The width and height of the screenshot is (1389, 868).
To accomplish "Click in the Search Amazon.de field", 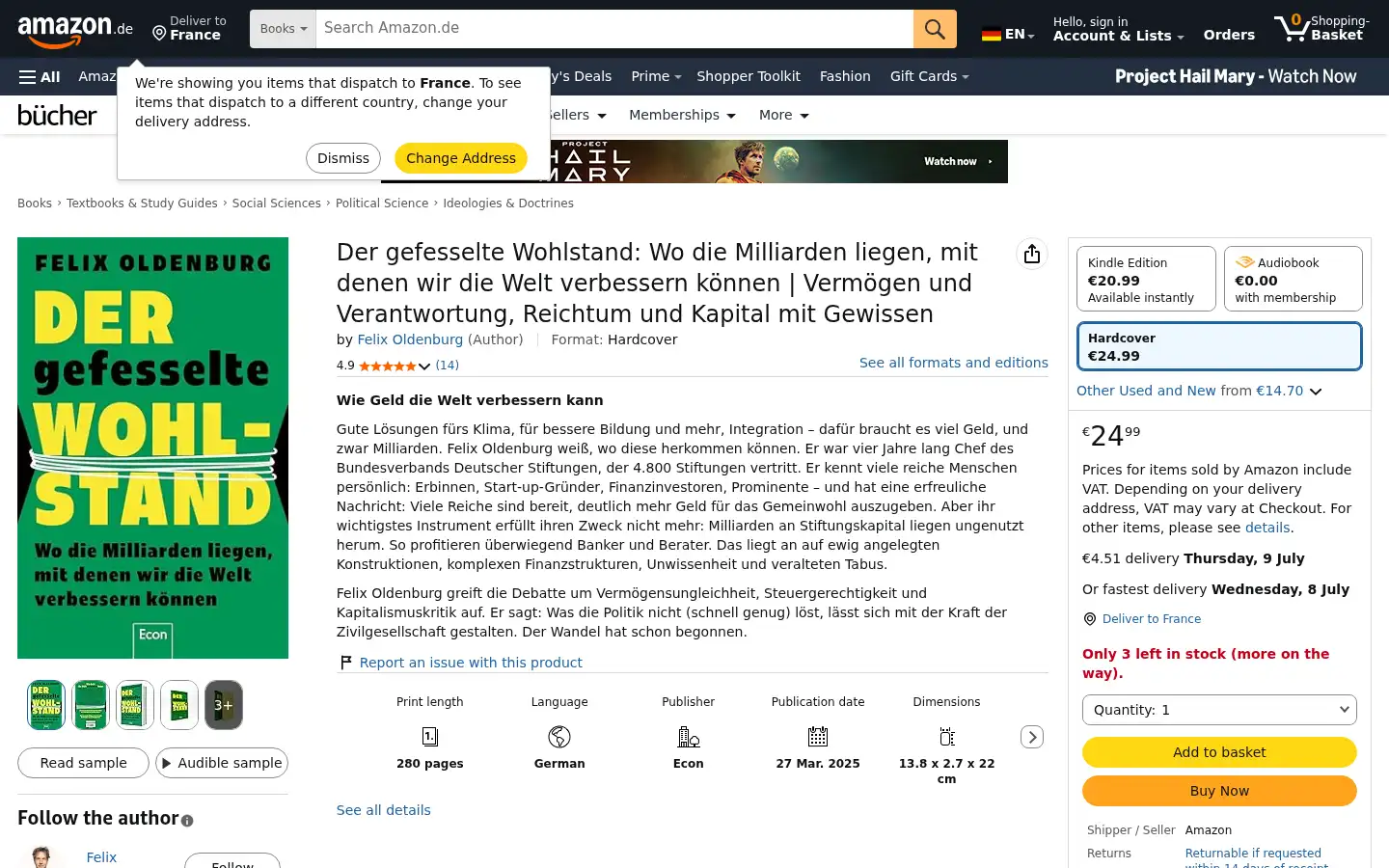I will coord(614,29).
